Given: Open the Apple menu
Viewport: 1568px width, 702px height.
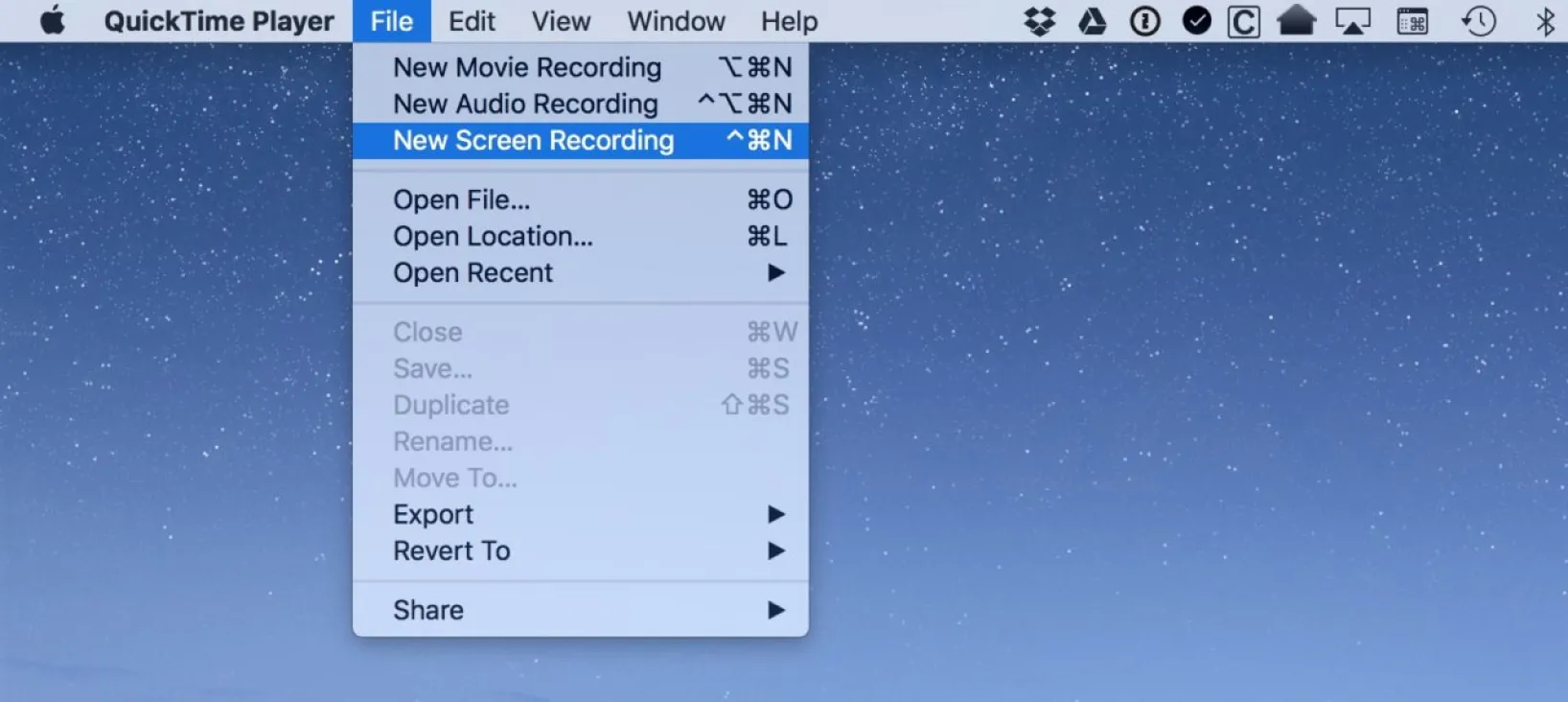Looking at the screenshot, I should tap(53, 20).
